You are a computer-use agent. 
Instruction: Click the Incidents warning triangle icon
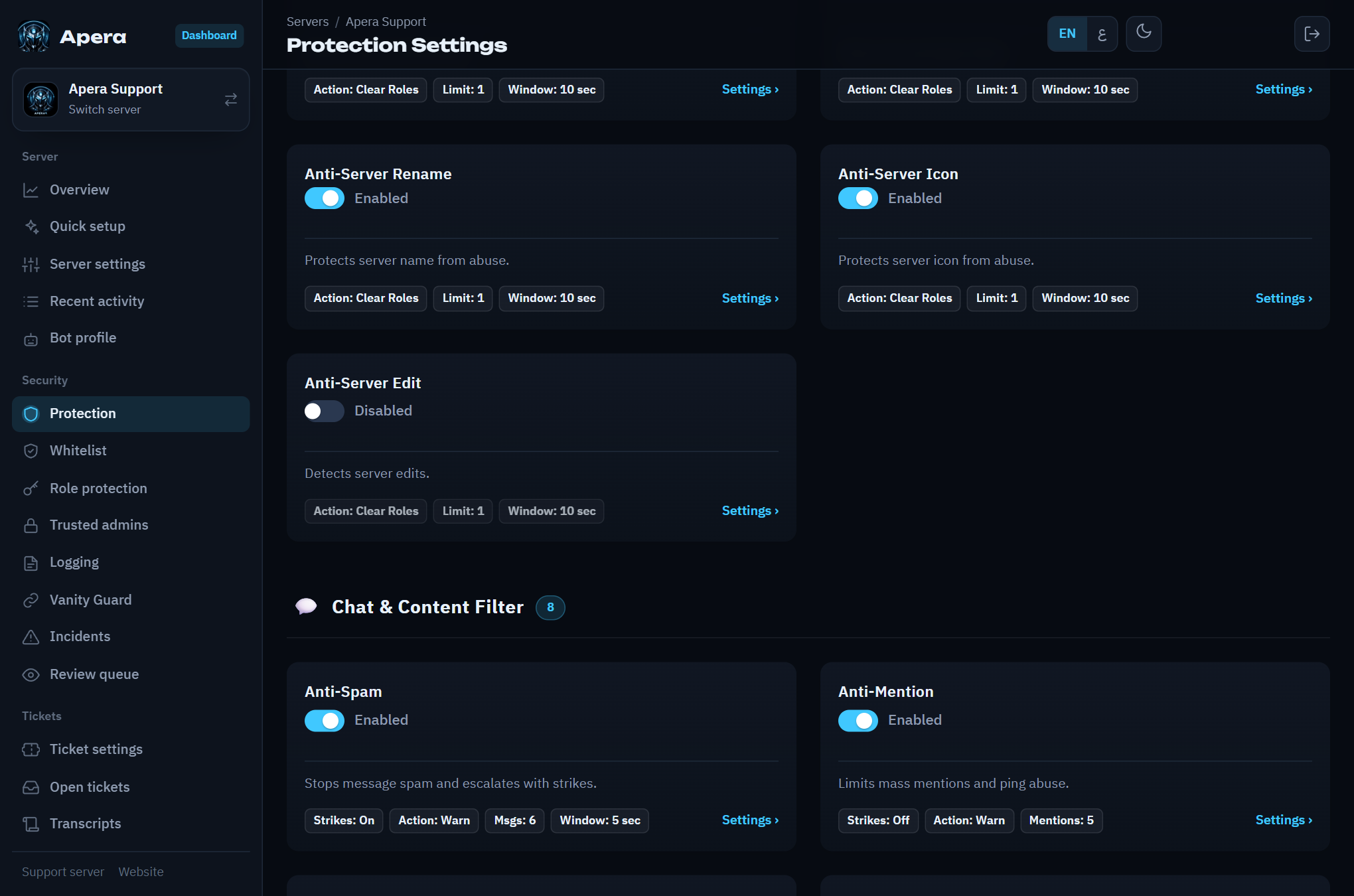tap(31, 637)
